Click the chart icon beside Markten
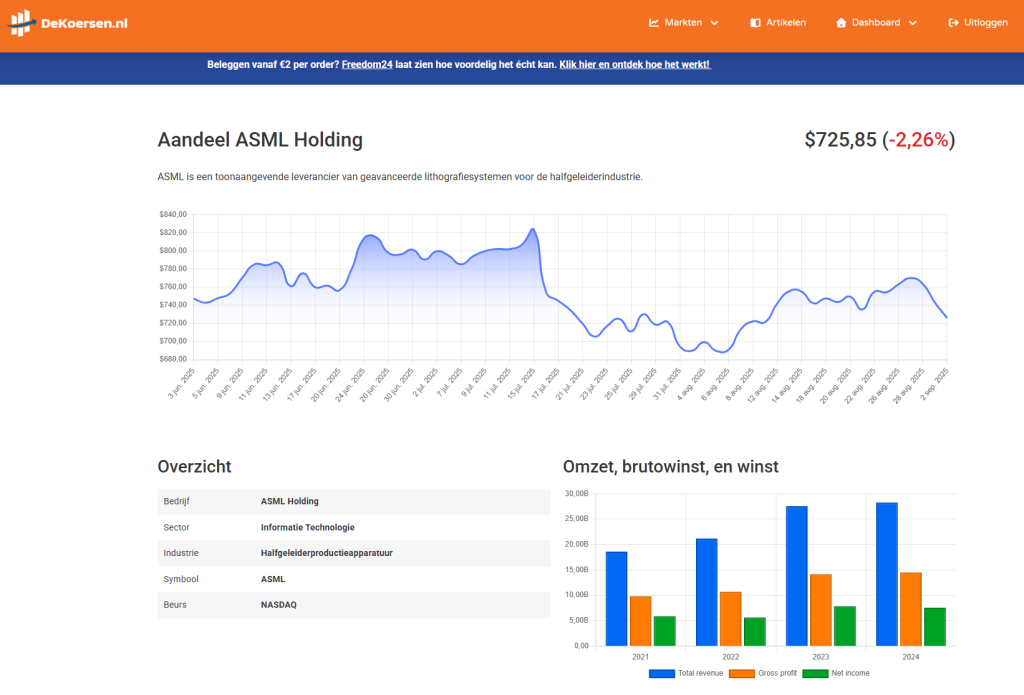1024x695 pixels. pos(654,23)
